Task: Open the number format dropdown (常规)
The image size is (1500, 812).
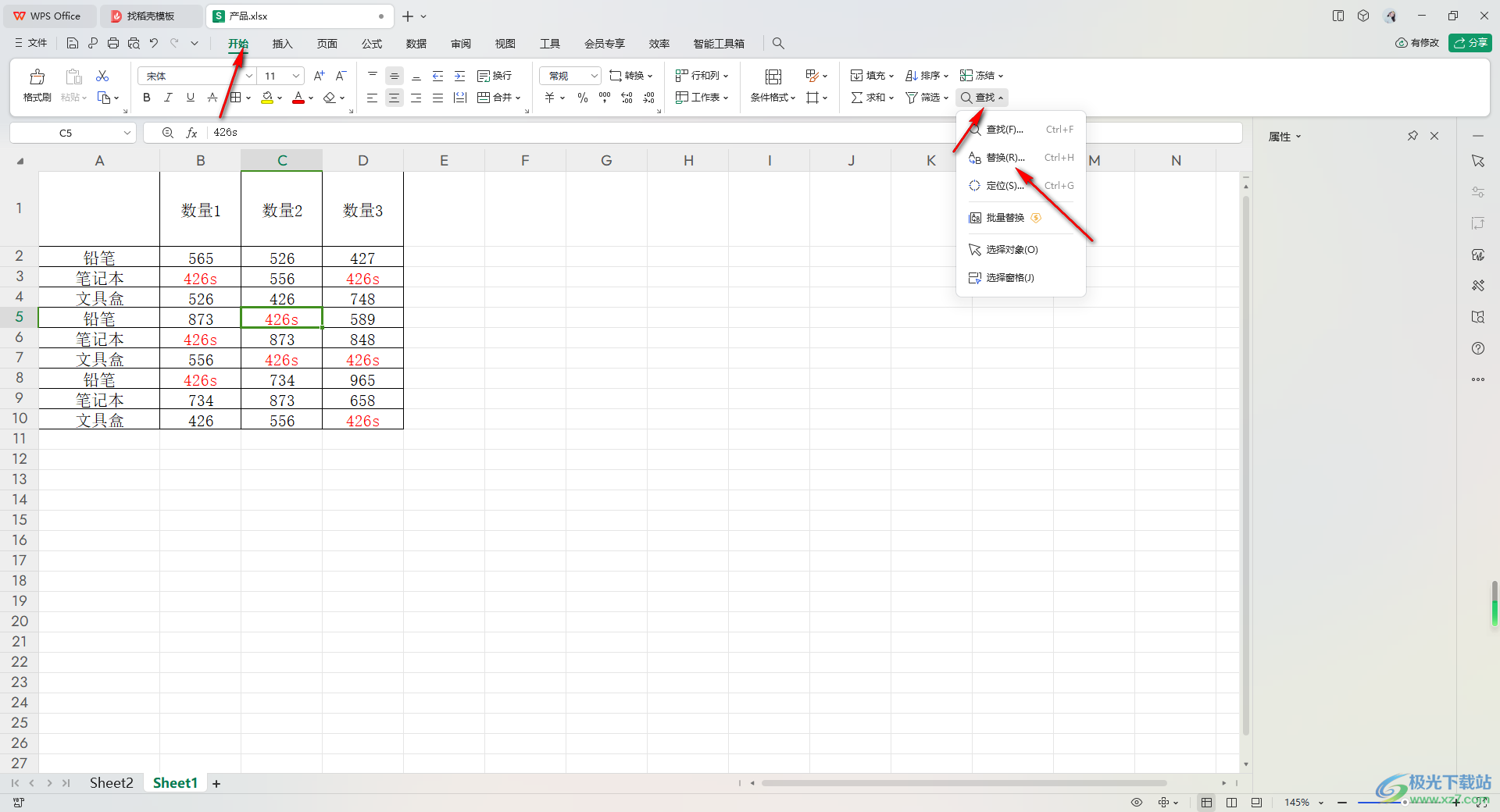Action: coord(570,76)
